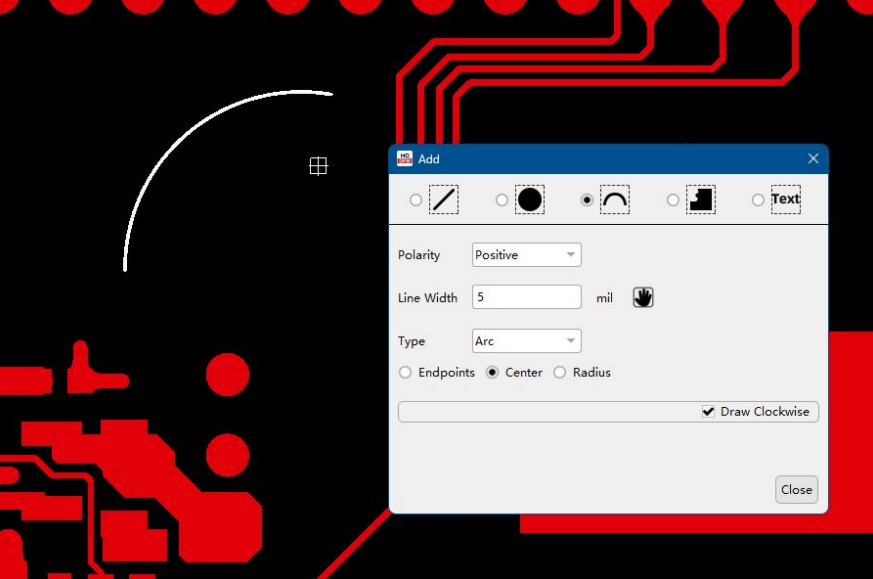
Task: Click the Line Width input field
Action: (526, 297)
